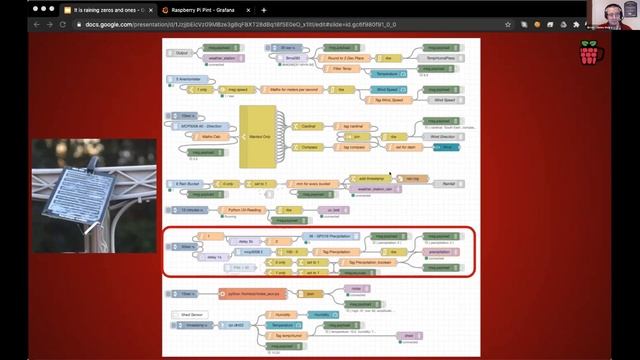The height and width of the screenshot is (360, 640).
Task: Click the 'Tag Wind_Speed' function node
Action: coord(388,100)
